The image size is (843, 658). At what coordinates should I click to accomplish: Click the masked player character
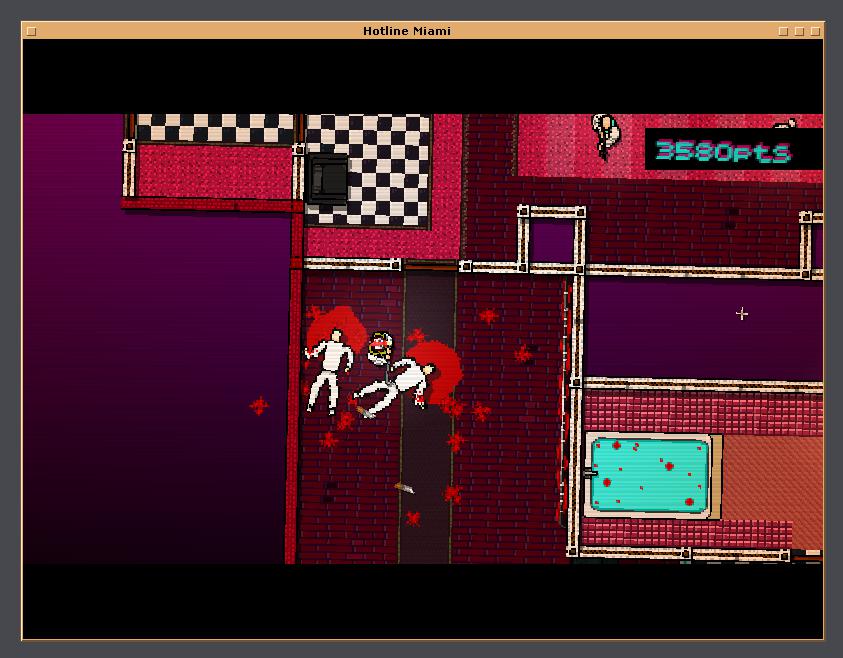click(x=380, y=348)
